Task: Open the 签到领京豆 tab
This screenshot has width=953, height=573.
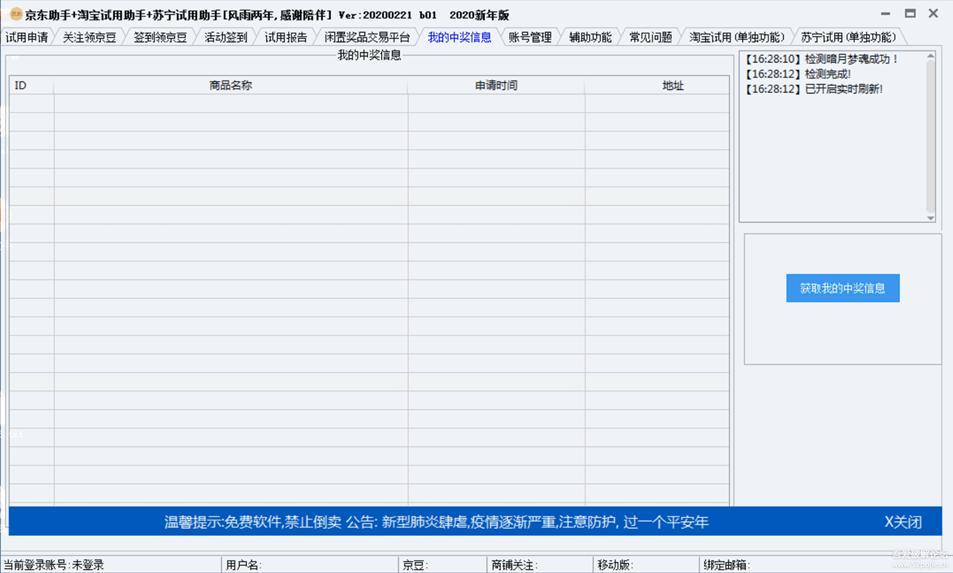Action: (160, 37)
